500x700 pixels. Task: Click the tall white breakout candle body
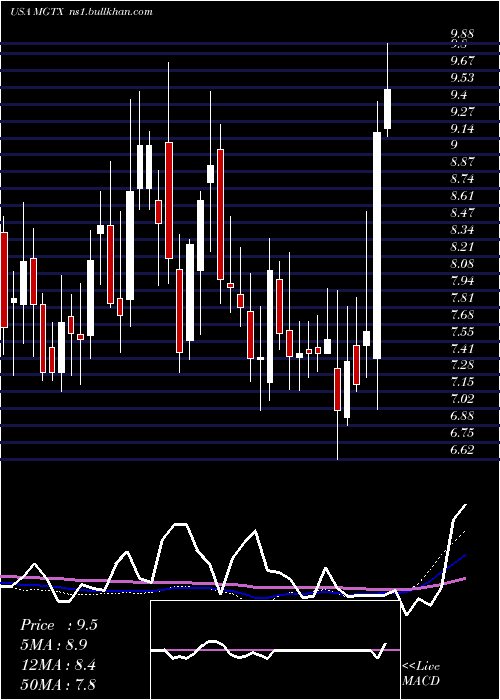pos(377,245)
